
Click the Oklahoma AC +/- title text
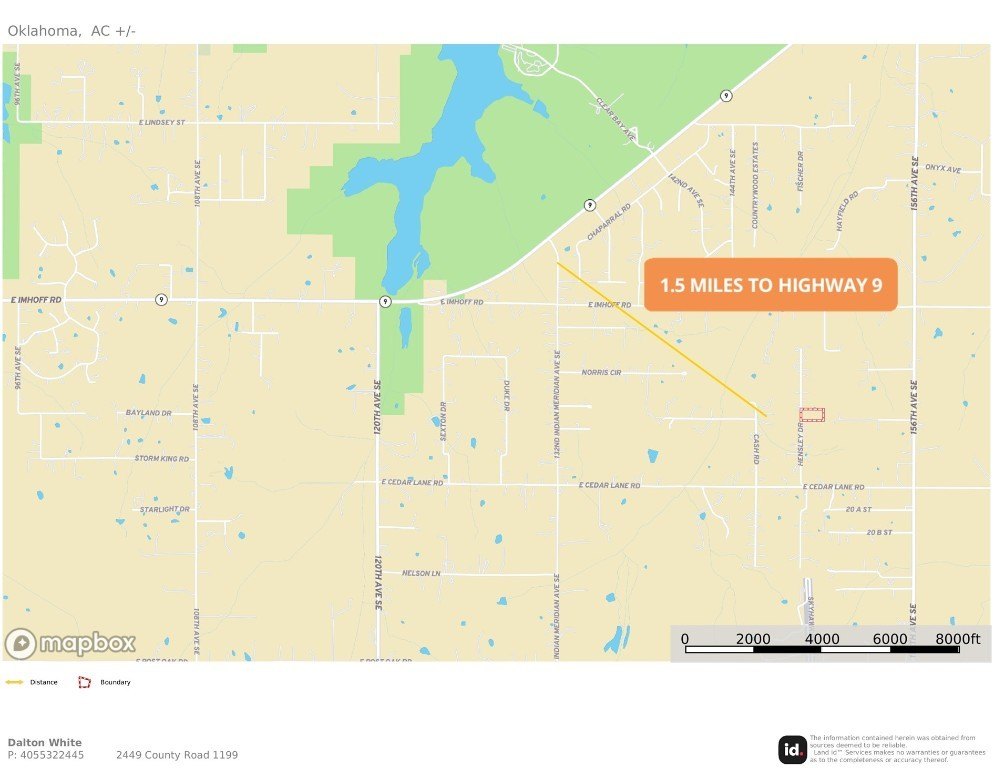[72, 30]
